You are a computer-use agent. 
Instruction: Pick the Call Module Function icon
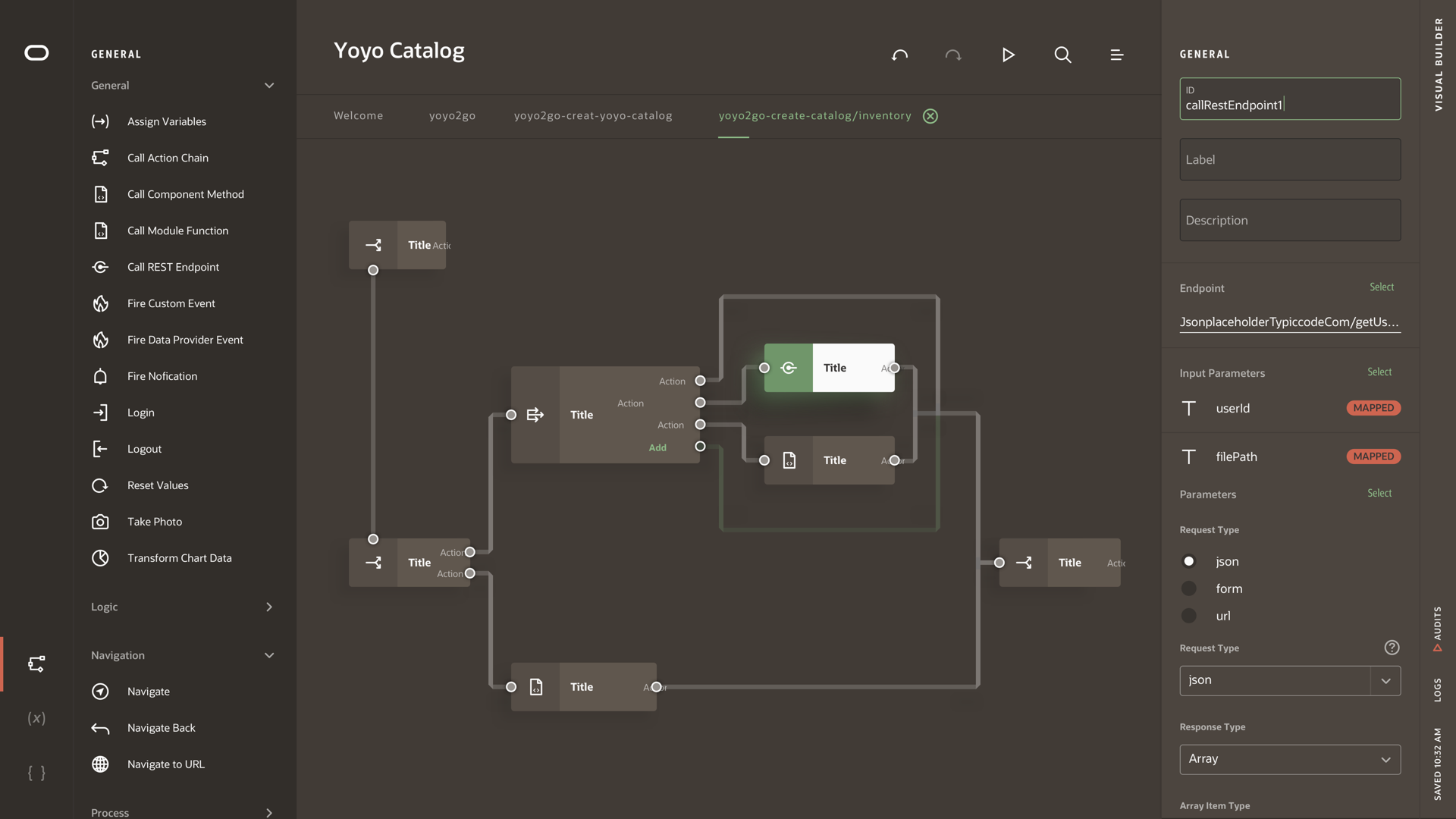100,231
